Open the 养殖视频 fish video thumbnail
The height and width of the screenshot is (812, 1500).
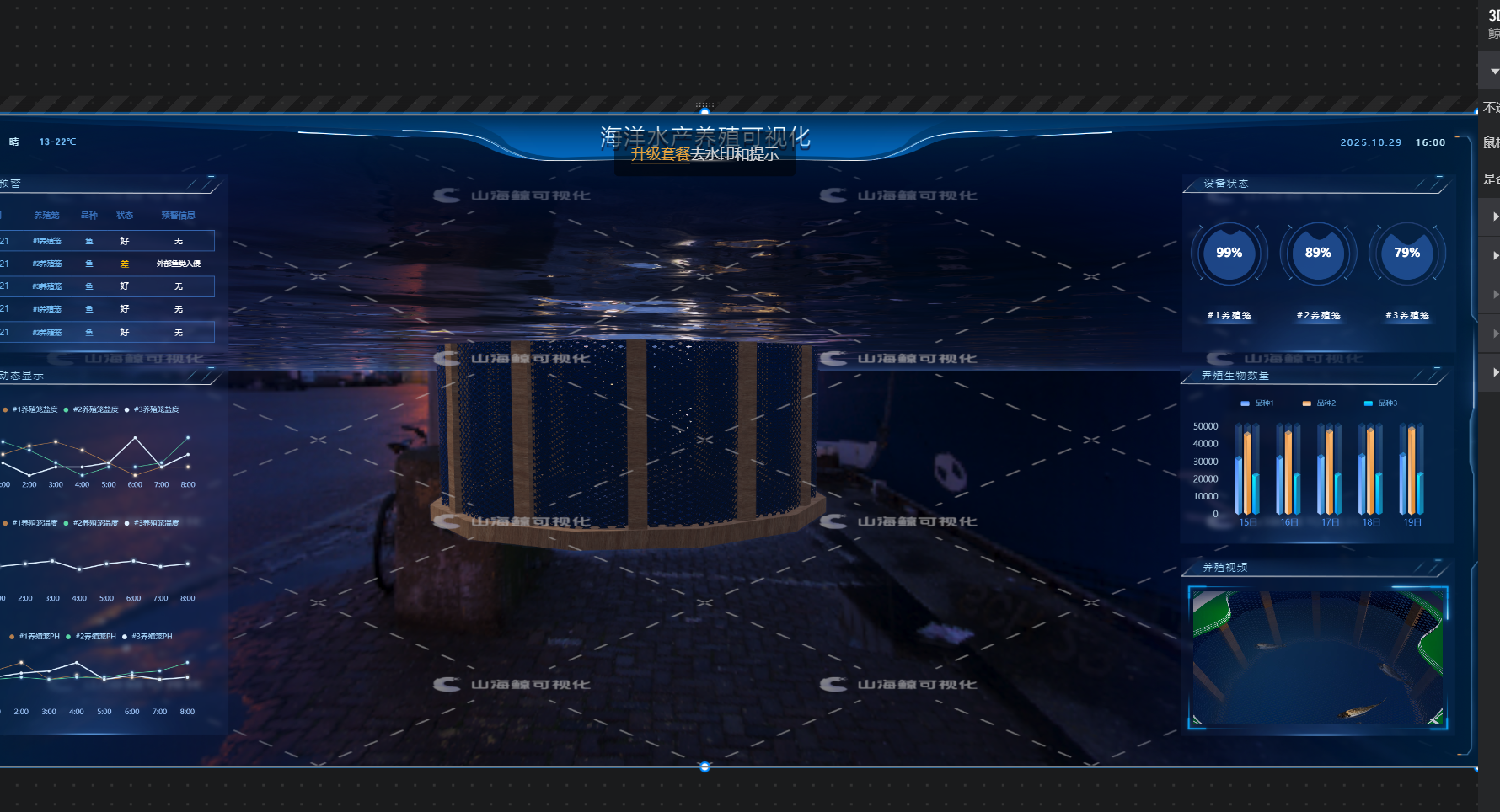pos(1317,657)
